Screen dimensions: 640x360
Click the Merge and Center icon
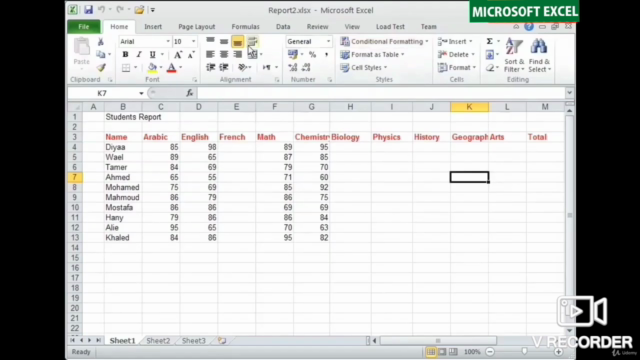point(252,54)
